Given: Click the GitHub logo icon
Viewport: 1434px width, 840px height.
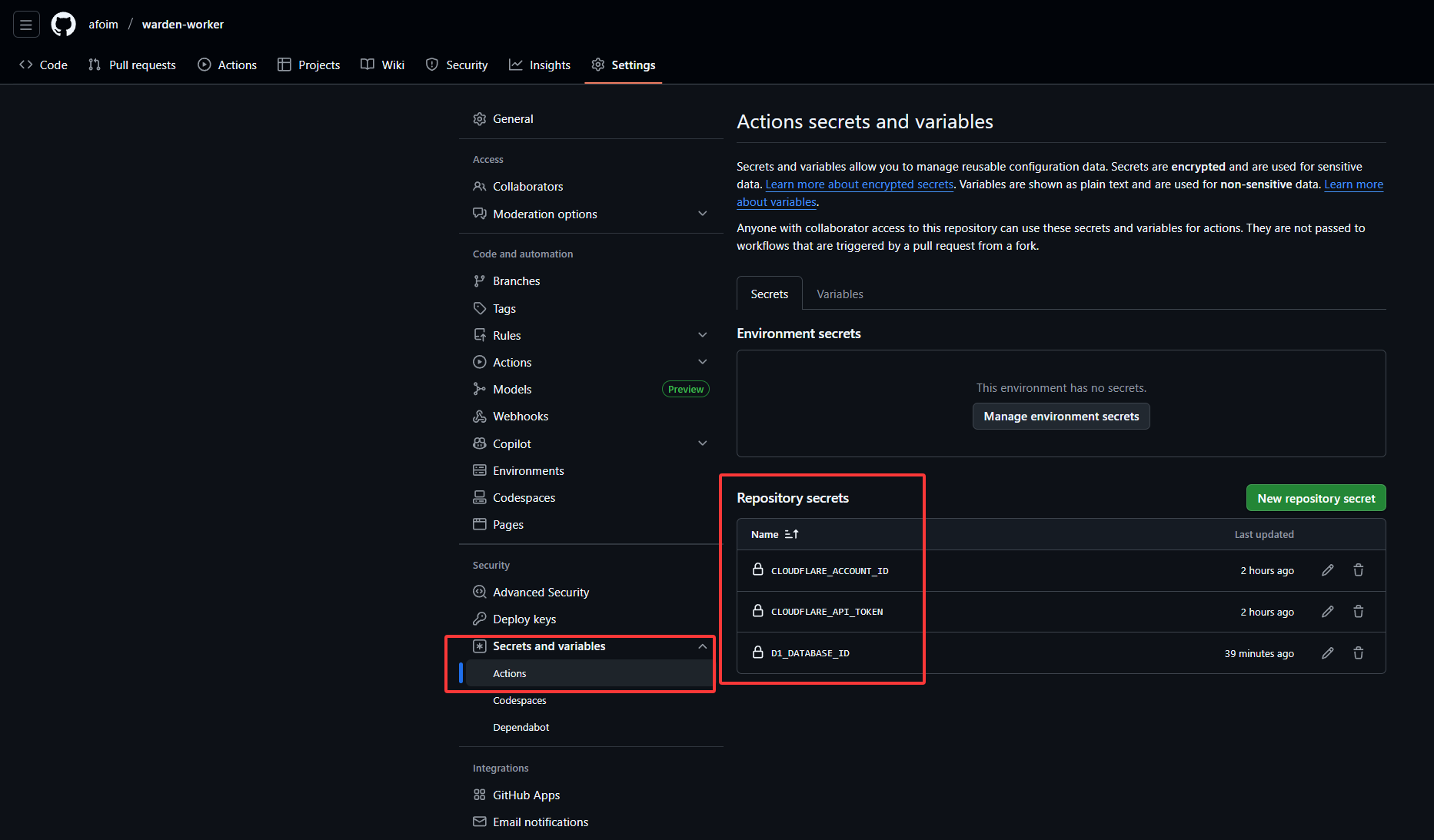Looking at the screenshot, I should point(63,25).
